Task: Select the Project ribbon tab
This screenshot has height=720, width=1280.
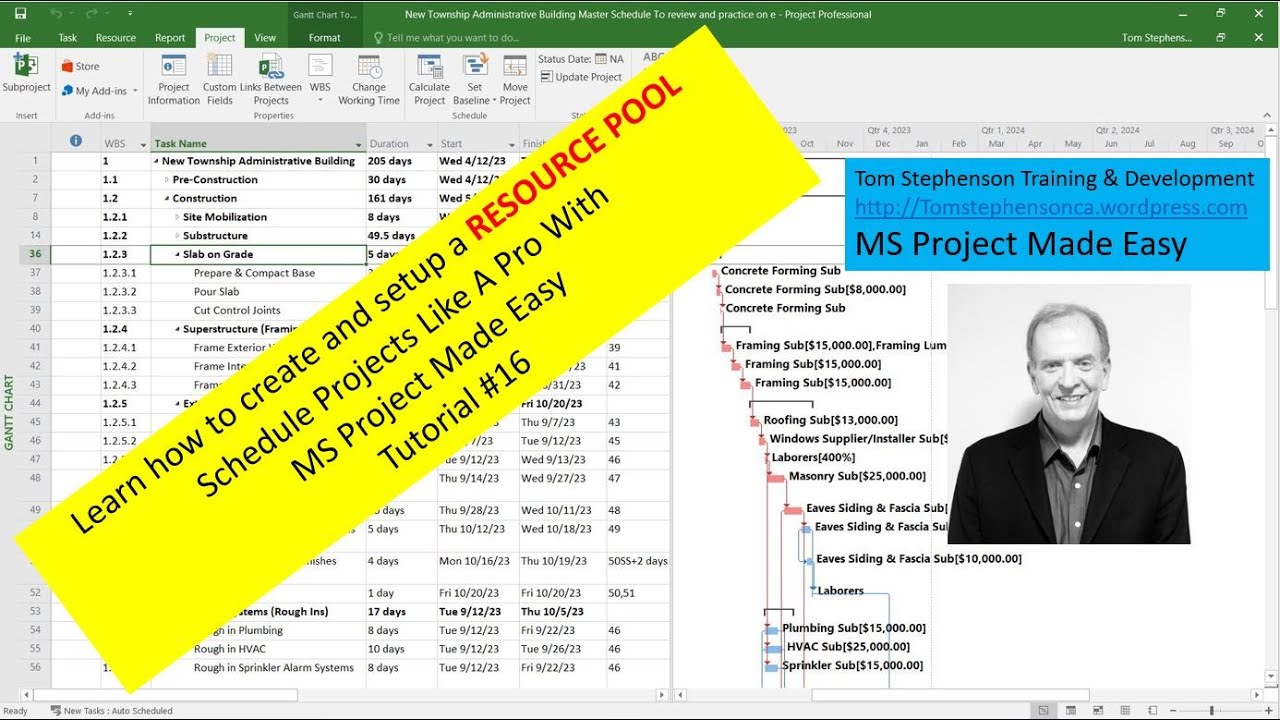Action: click(220, 38)
